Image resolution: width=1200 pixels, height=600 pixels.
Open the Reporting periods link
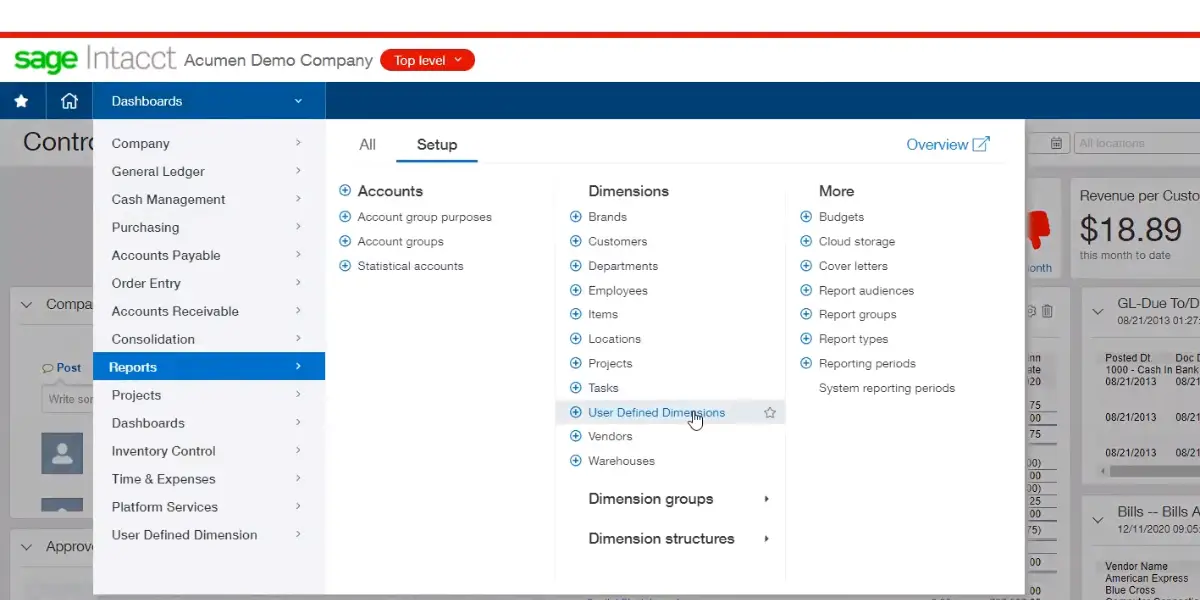pyautogui.click(x=867, y=363)
